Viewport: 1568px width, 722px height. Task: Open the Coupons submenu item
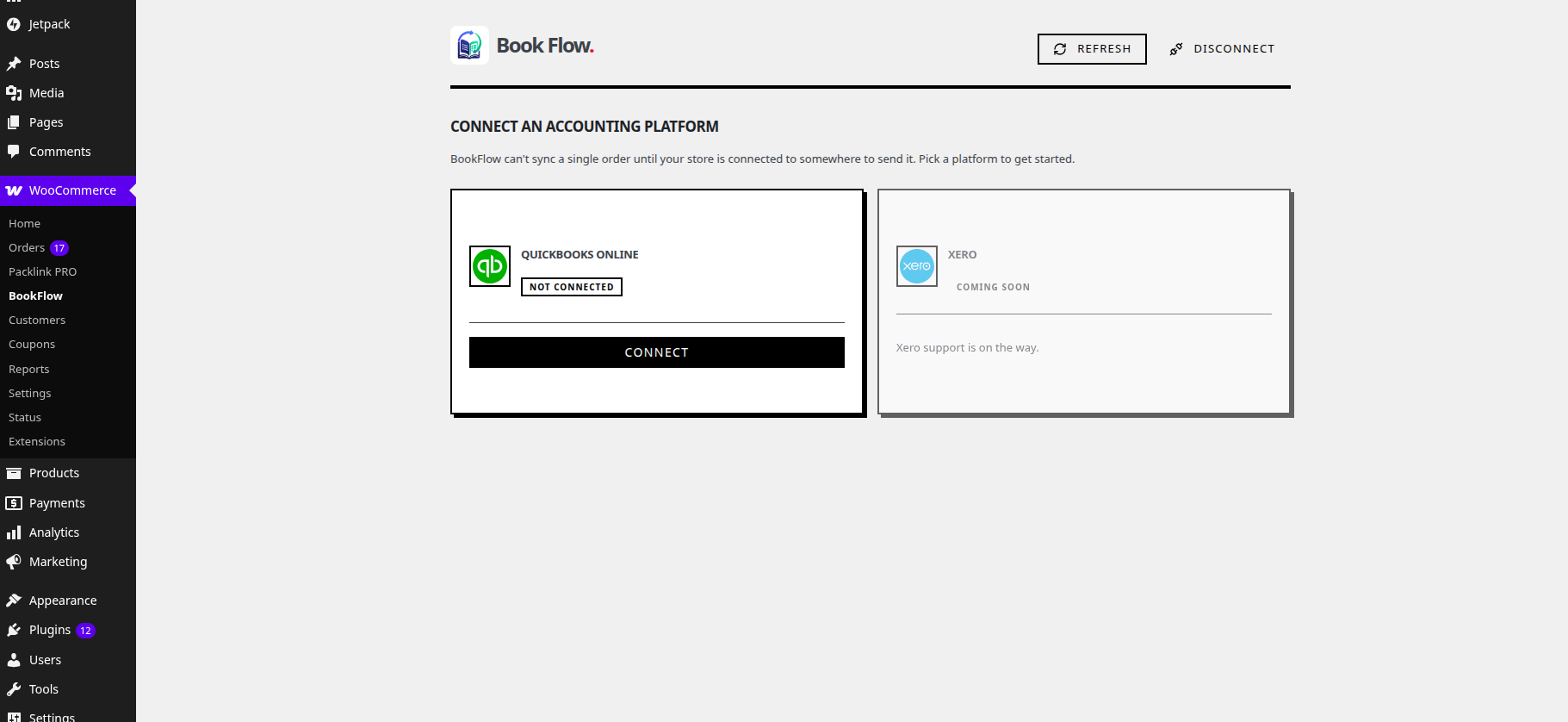(32, 345)
